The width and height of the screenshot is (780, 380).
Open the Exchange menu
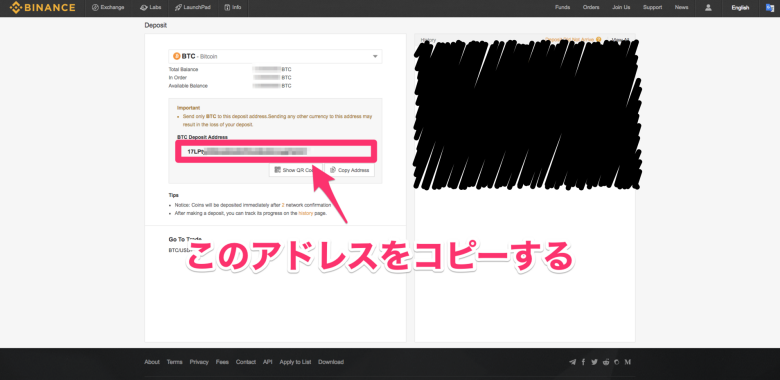tap(108, 7)
